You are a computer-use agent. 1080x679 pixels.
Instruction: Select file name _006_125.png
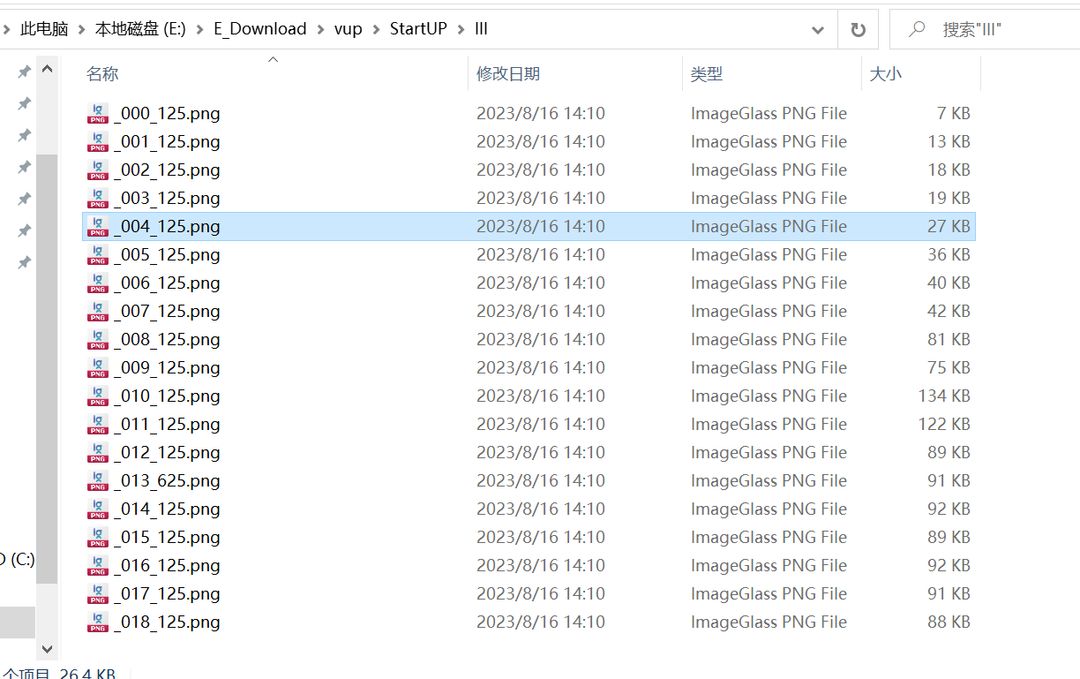click(x=167, y=283)
